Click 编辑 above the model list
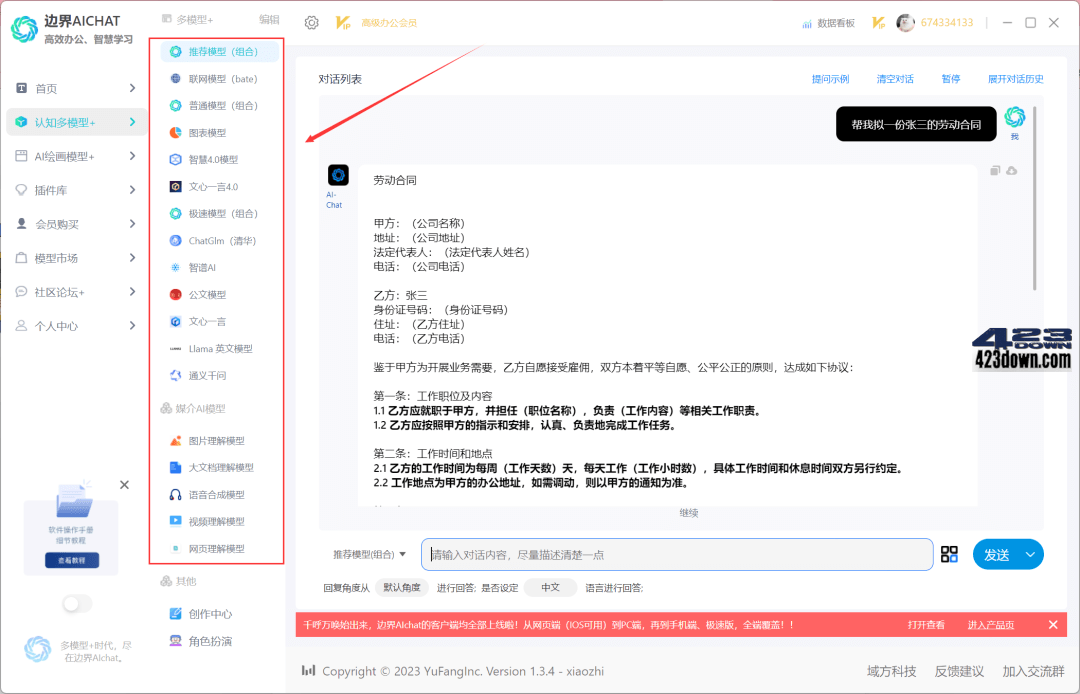The image size is (1080, 694). (269, 20)
